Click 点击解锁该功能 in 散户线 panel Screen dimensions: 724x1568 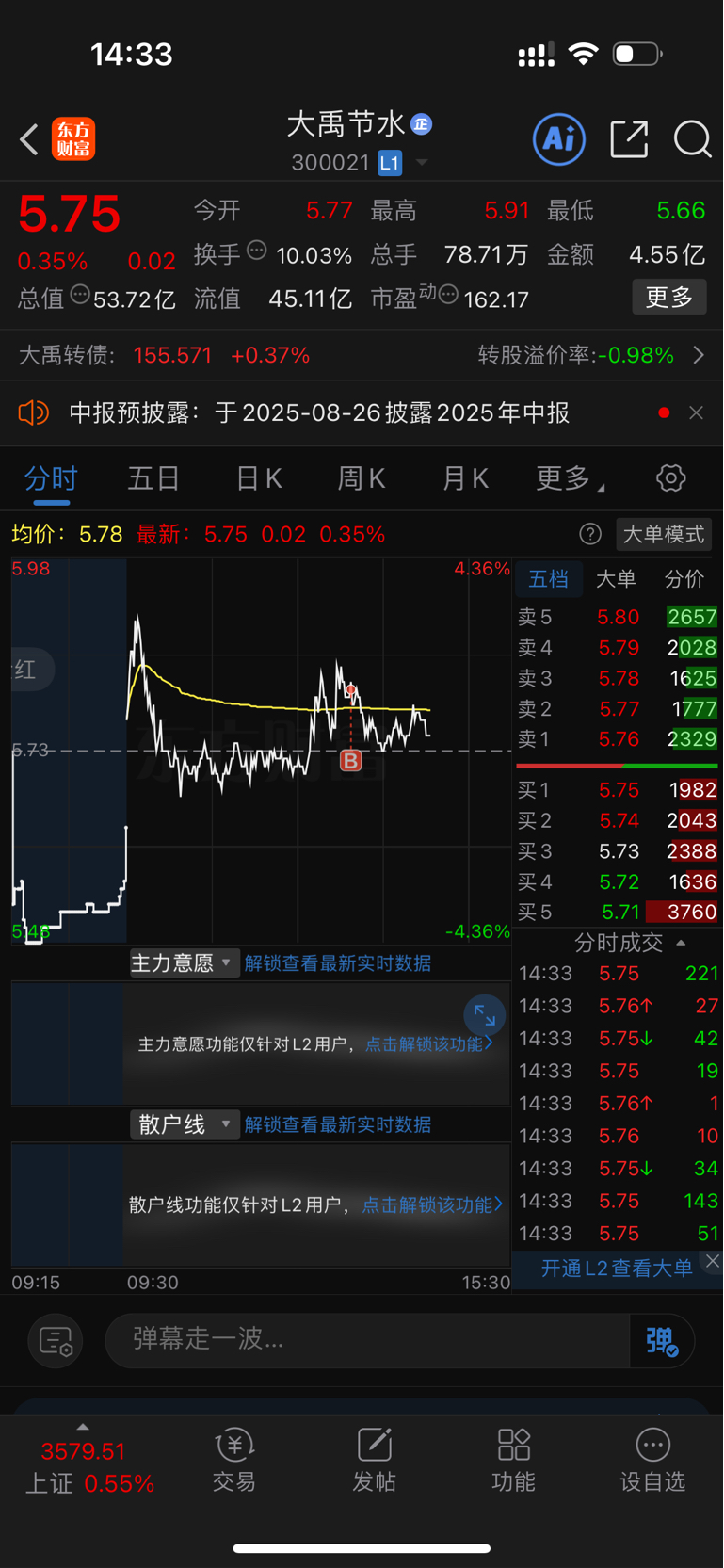click(433, 1204)
